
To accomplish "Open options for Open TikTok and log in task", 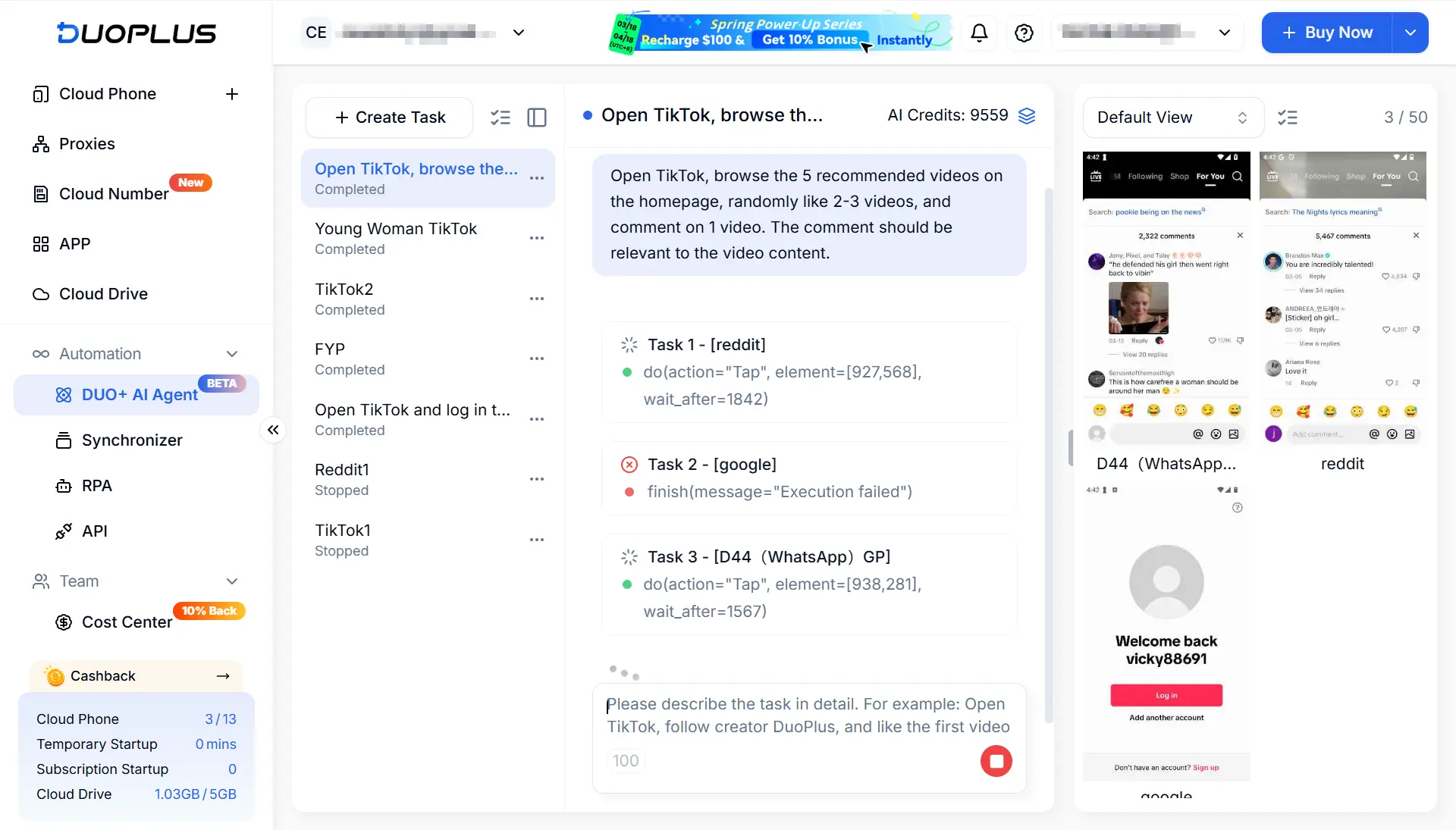I will (537, 419).
